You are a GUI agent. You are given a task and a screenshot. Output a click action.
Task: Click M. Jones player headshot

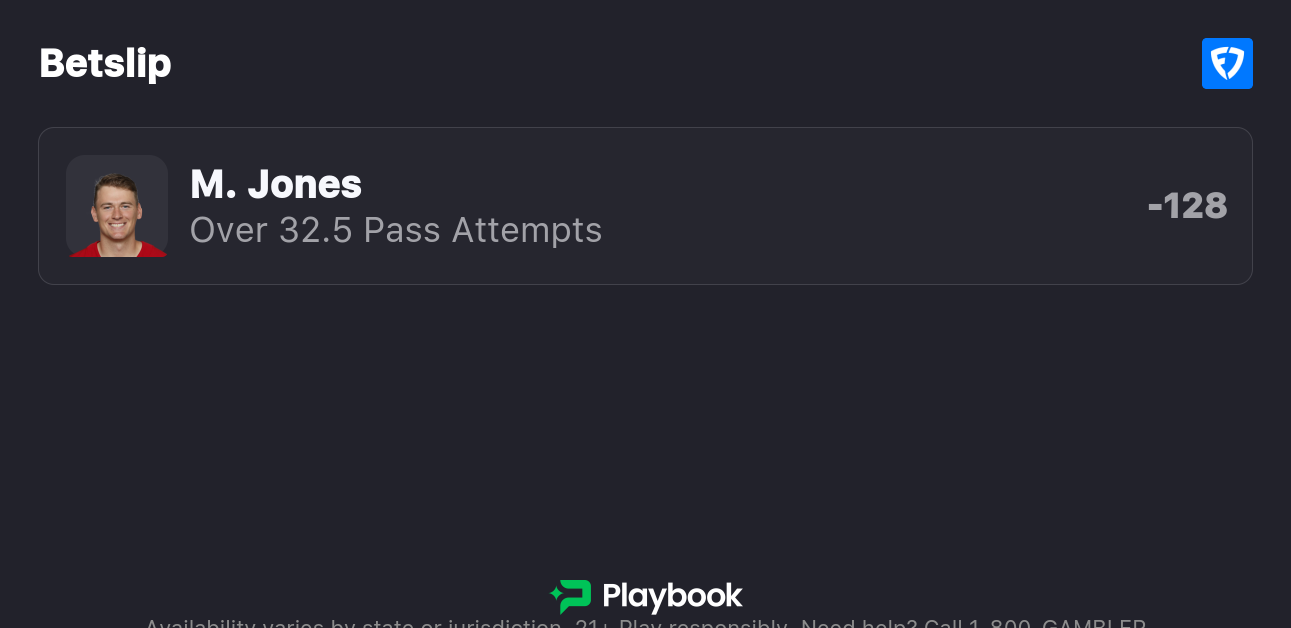point(117,206)
